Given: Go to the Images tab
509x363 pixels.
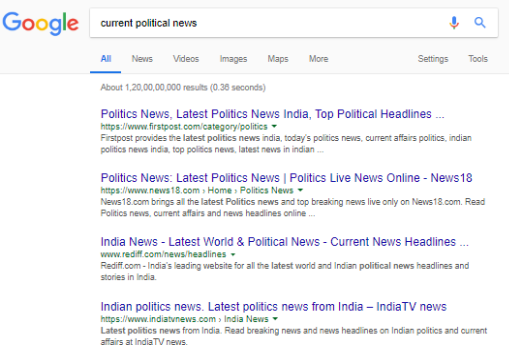Looking at the screenshot, I should 233,59.
